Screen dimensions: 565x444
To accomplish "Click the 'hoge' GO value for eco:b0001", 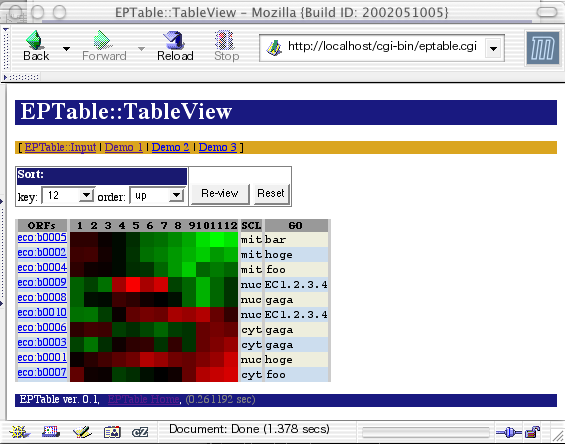I will coord(279,360).
